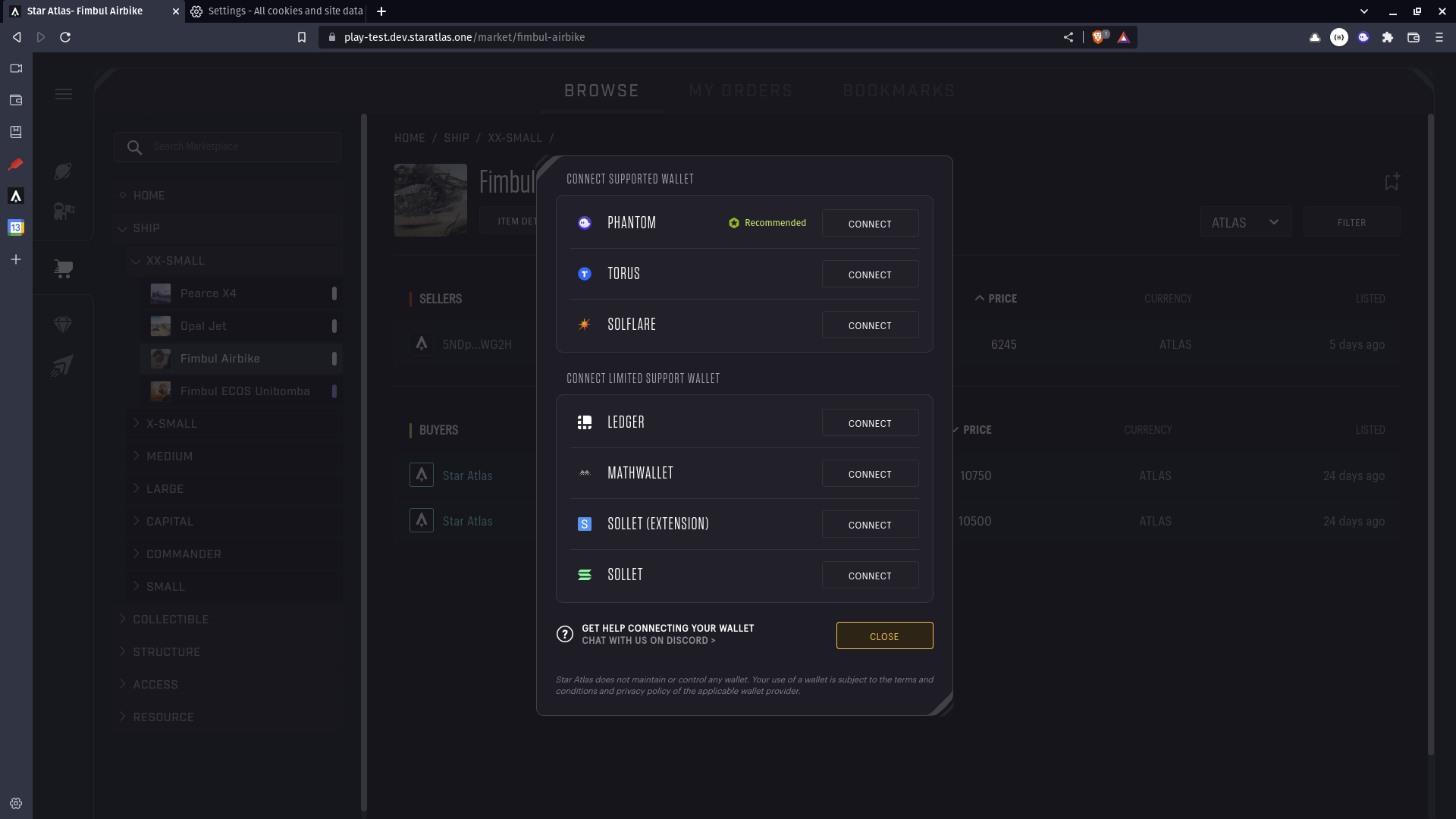Click the Ledger wallet logo icon
The image size is (1456, 819).
(x=585, y=422)
